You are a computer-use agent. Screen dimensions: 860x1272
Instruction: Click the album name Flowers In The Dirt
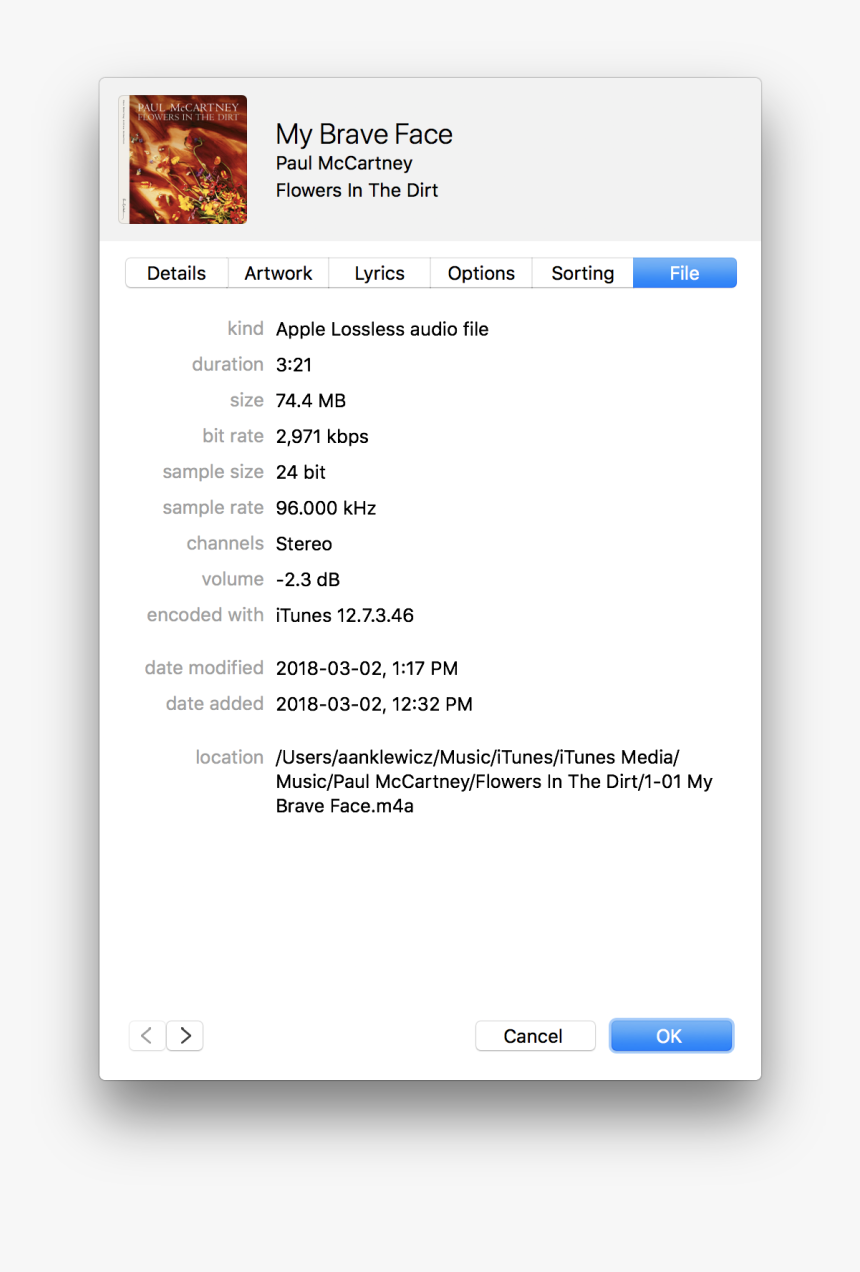(x=357, y=190)
